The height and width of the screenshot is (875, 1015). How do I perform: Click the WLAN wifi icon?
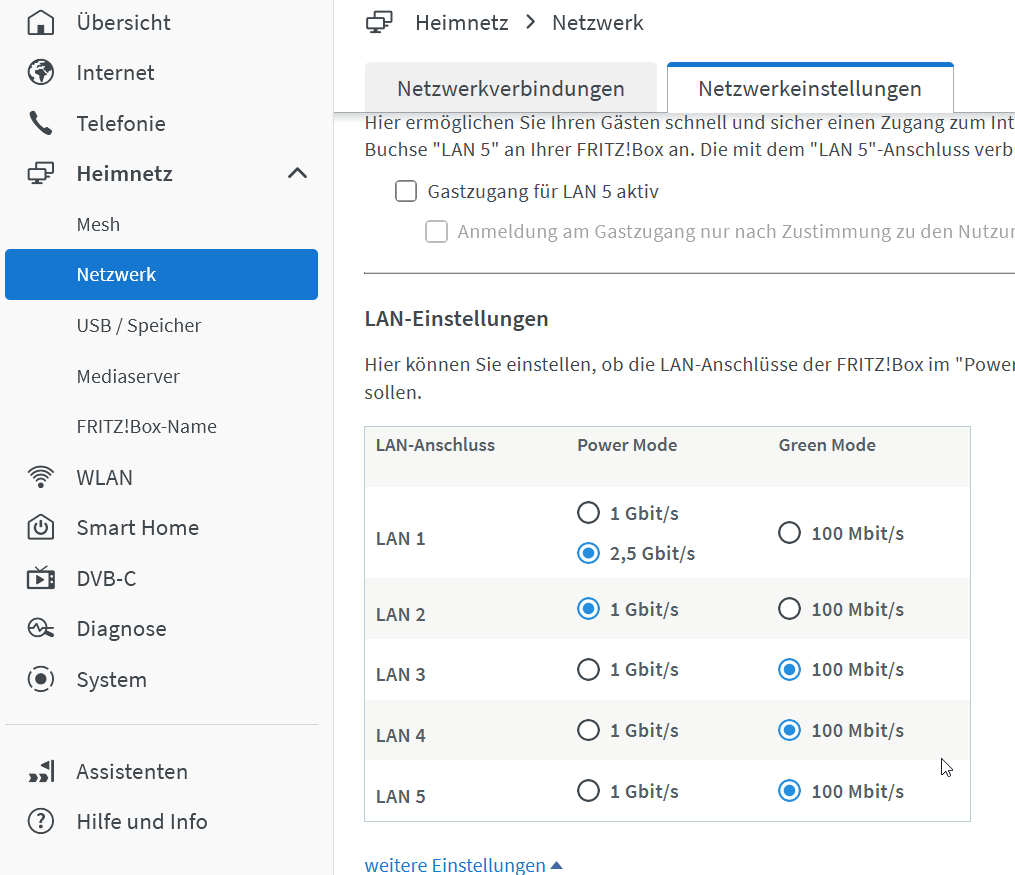pyautogui.click(x=41, y=477)
